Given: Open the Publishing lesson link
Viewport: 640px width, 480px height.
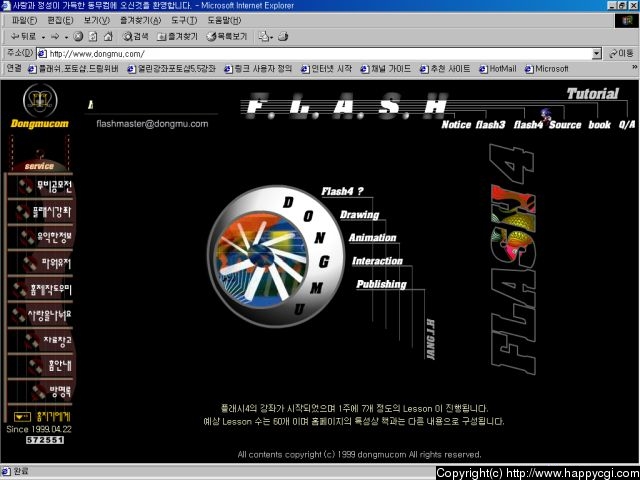Looking at the screenshot, I should pos(382,284).
